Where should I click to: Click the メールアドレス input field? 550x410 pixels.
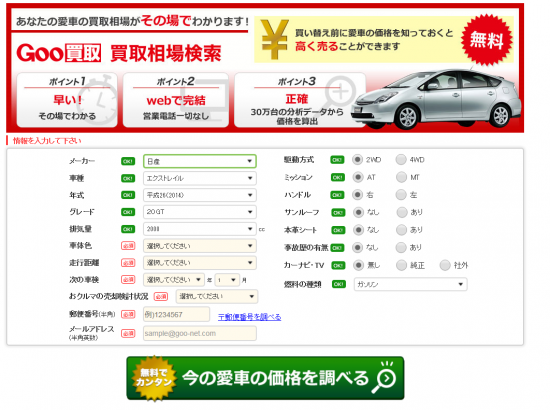[x=200, y=333]
